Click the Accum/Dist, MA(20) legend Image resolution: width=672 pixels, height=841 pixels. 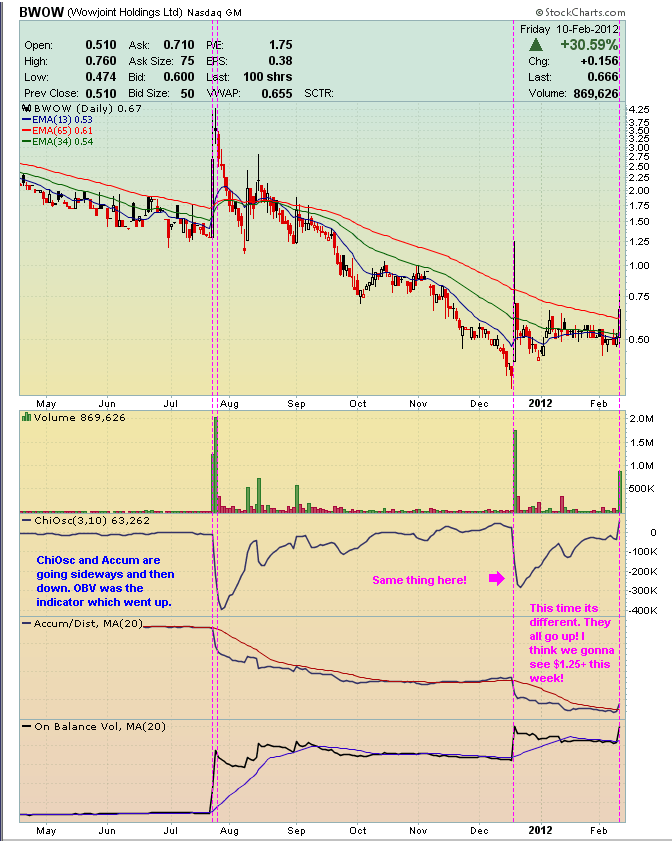88,623
